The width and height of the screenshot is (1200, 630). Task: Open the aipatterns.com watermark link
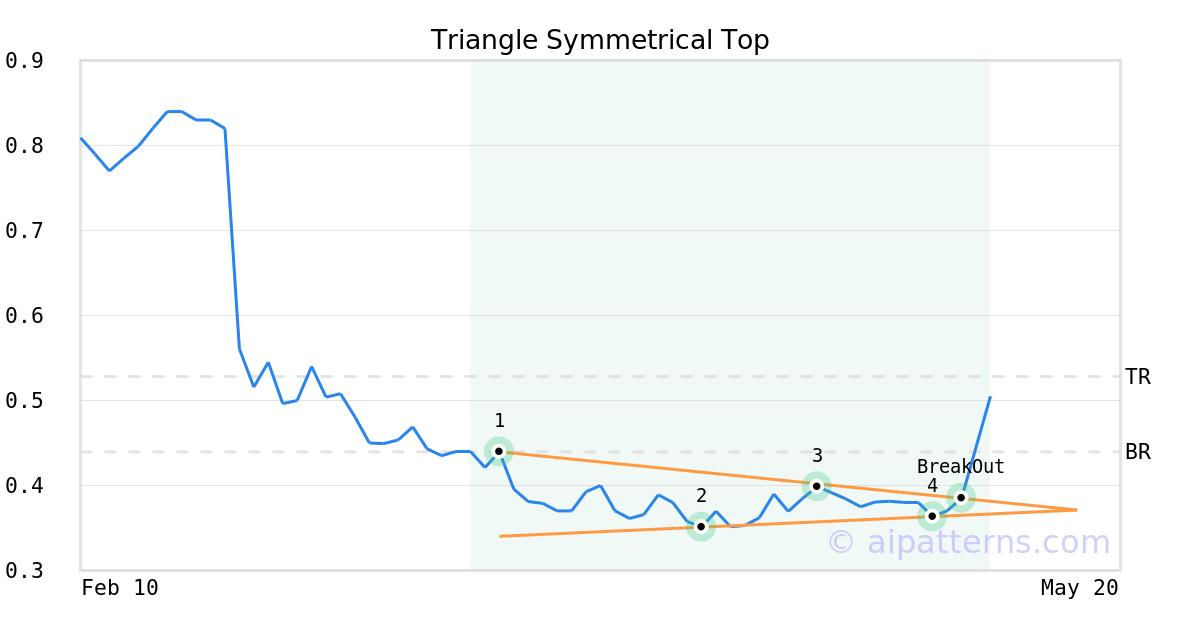[x=968, y=542]
